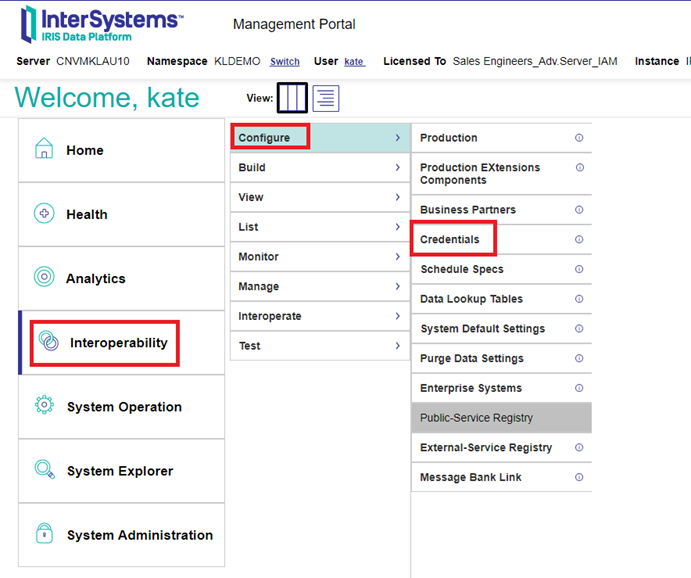Image resolution: width=691 pixels, height=578 pixels.
Task: Click the Switch namespace link
Action: pyautogui.click(x=285, y=62)
